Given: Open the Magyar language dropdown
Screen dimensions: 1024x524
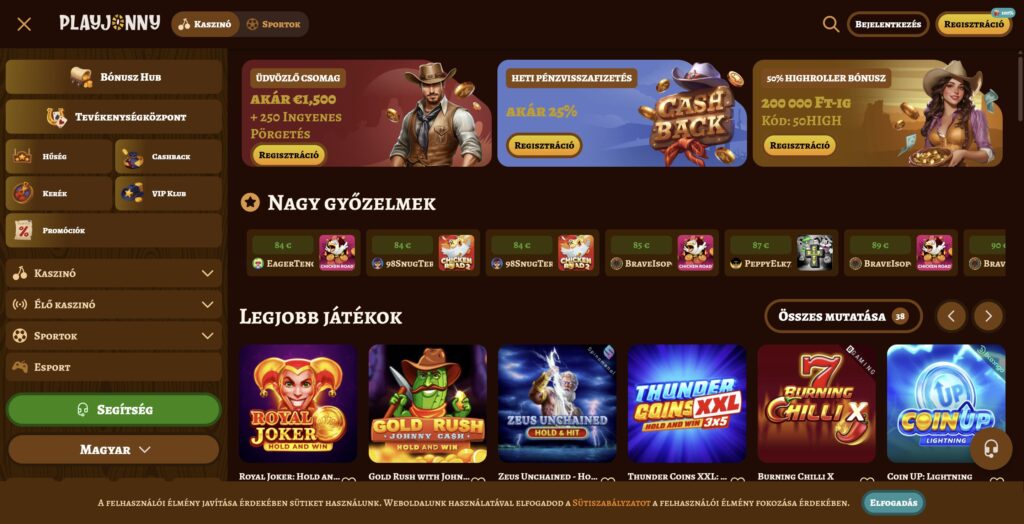Looking at the screenshot, I should [x=114, y=450].
